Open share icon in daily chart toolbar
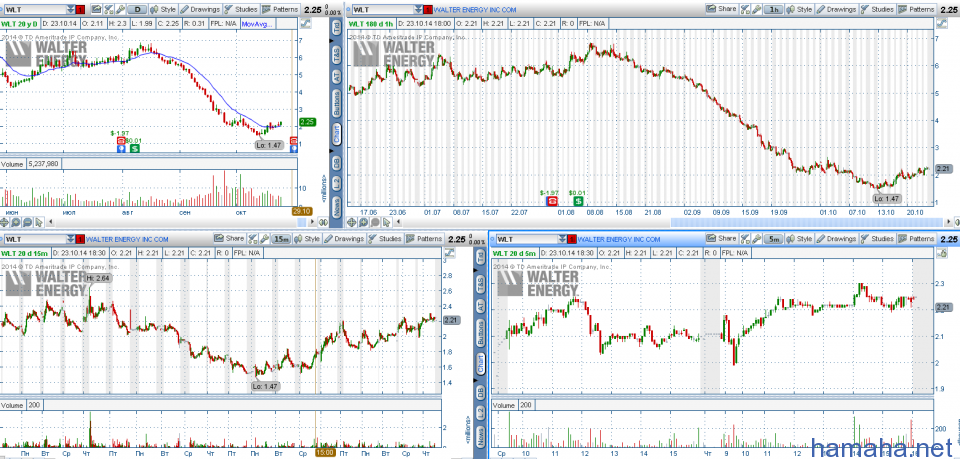The height and width of the screenshot is (459, 960). 97,9
